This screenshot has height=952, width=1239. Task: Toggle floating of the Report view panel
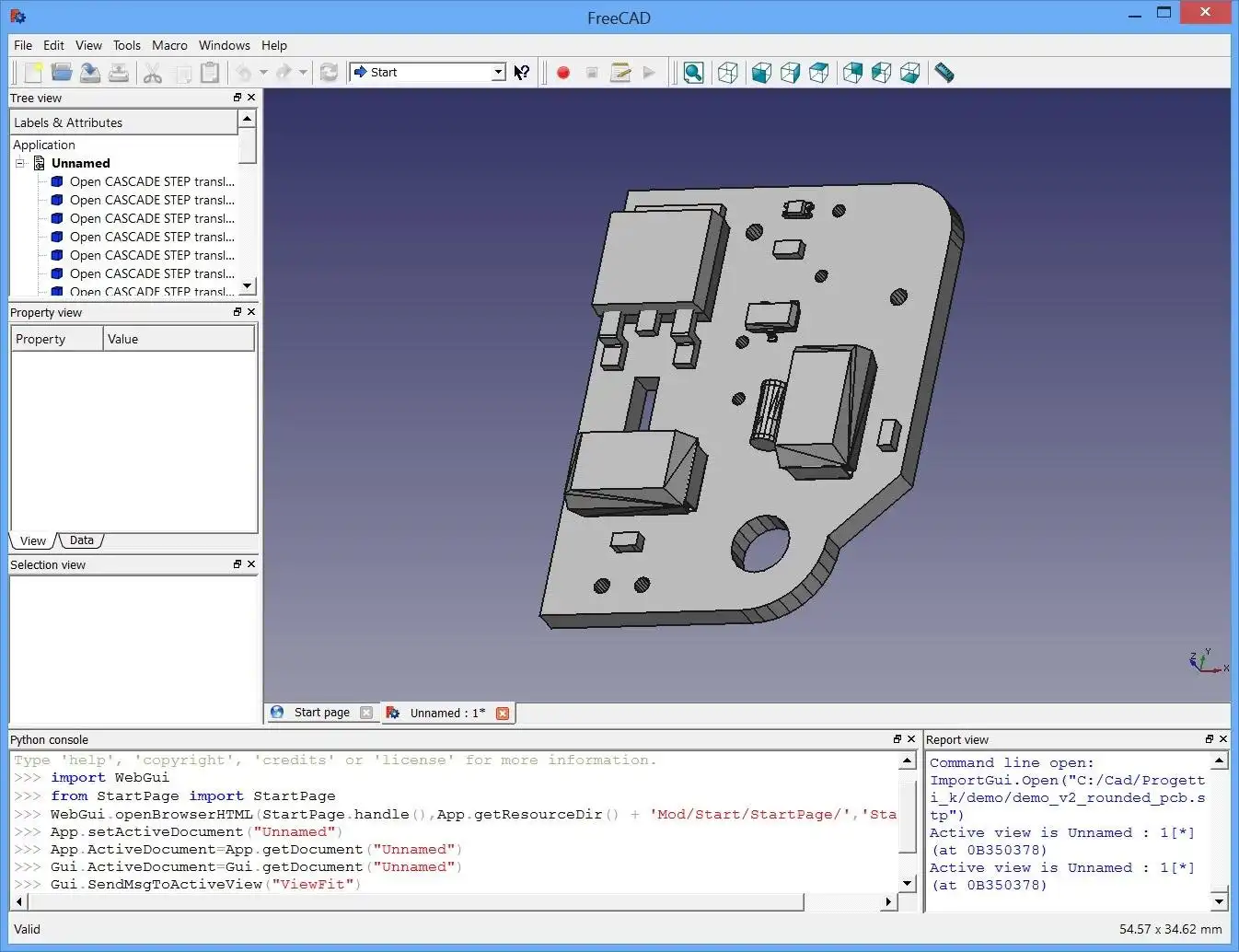pos(1210,739)
